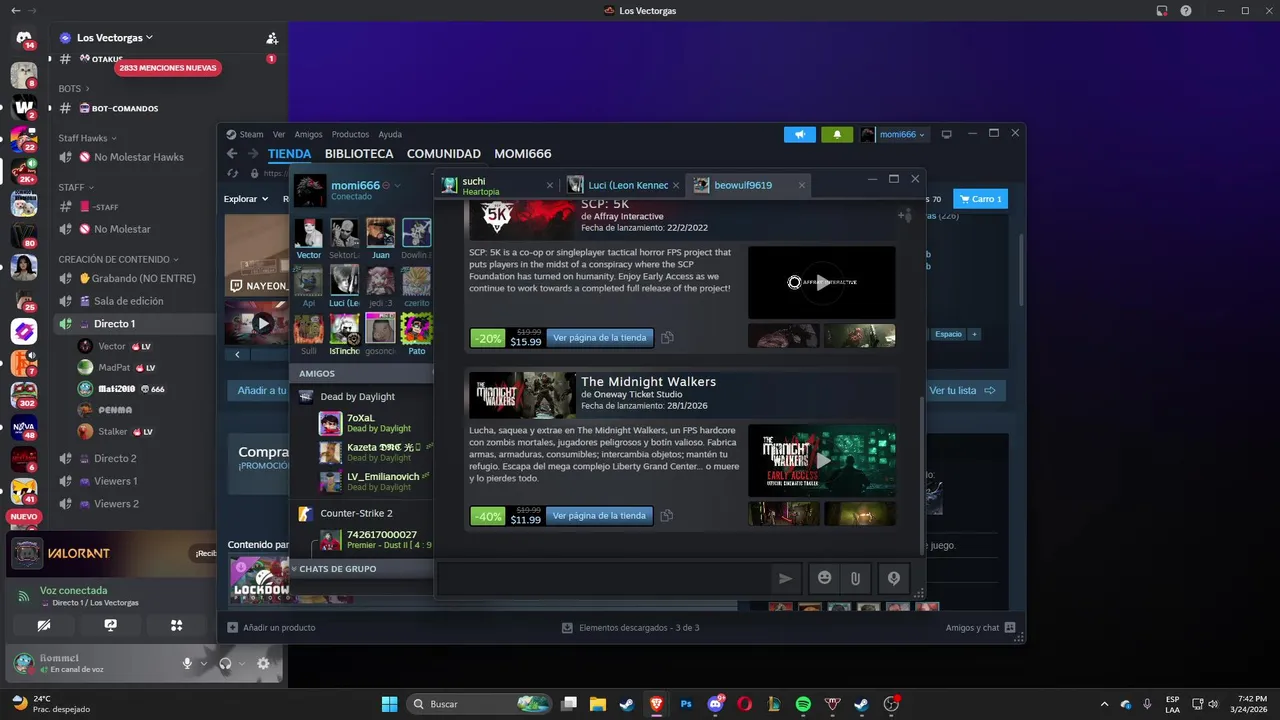
Task: Open Steam's Amigos menu
Action: coord(309,134)
